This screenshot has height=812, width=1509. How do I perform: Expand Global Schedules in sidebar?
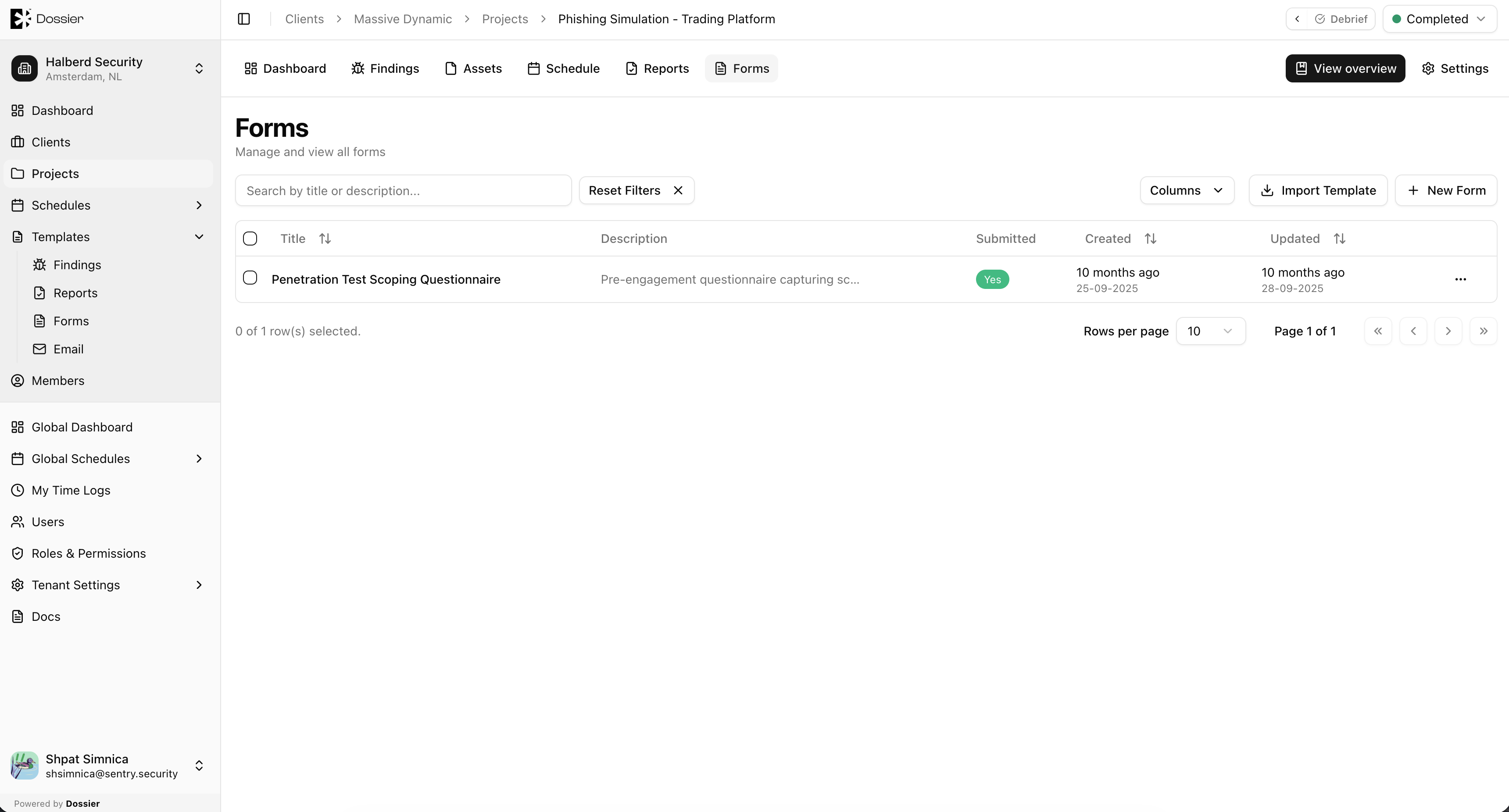point(199,459)
